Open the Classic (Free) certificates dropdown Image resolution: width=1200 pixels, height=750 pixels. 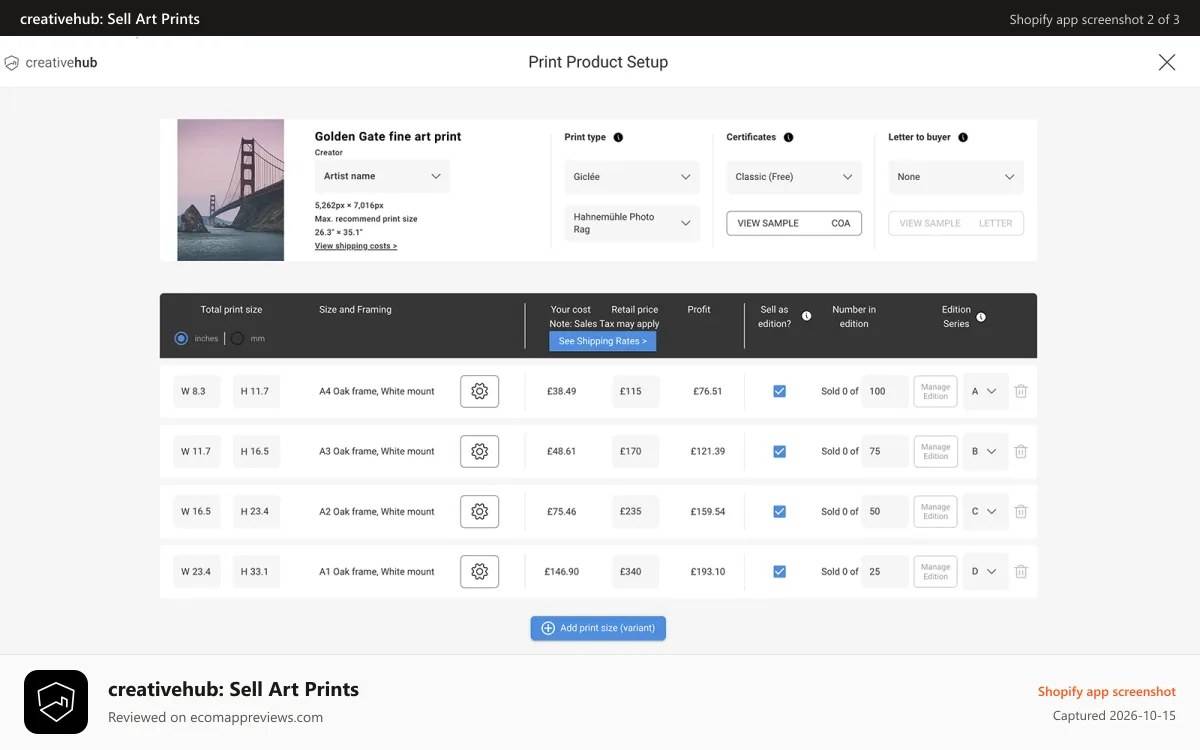pos(794,177)
